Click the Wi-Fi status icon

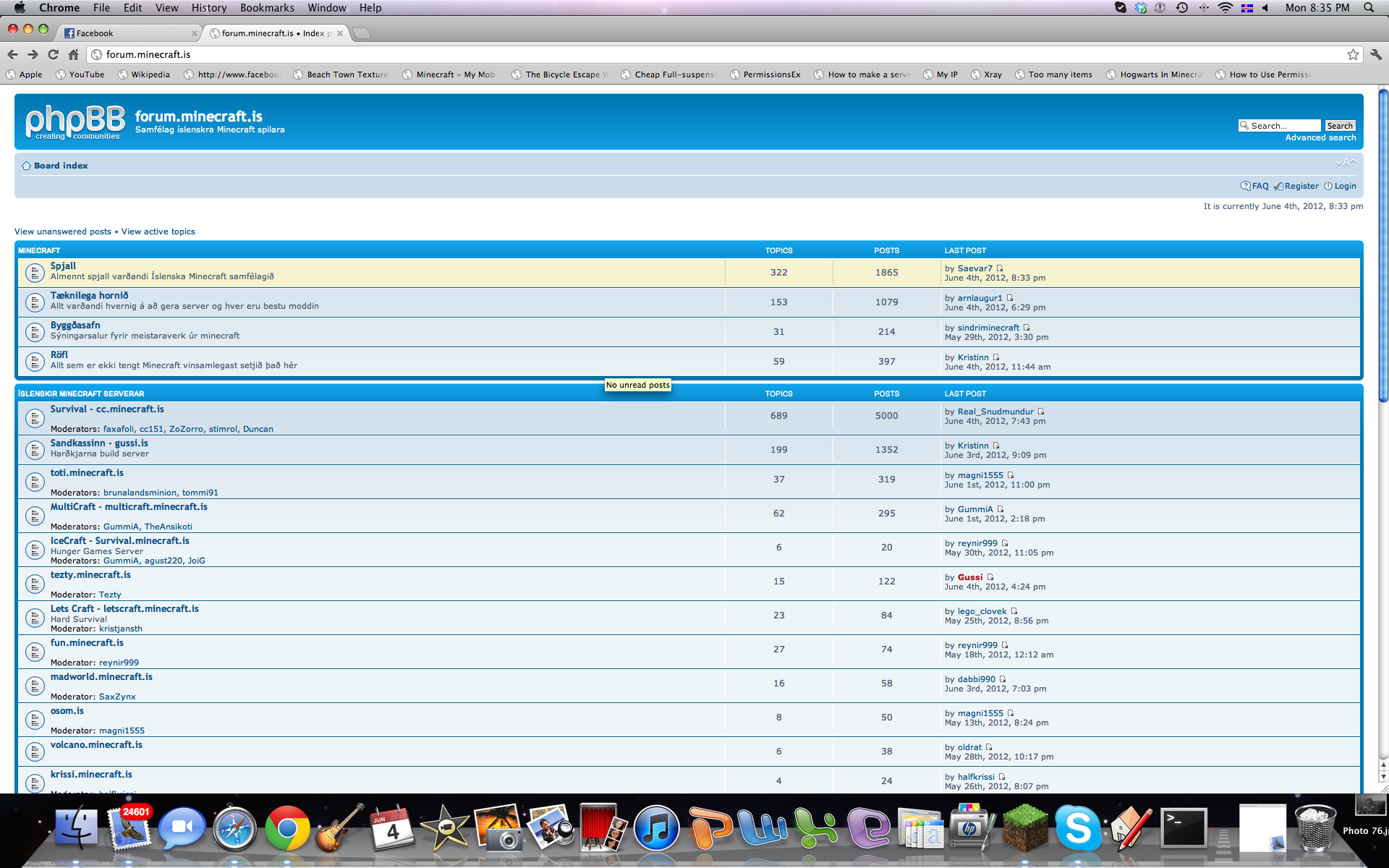coord(1225,8)
